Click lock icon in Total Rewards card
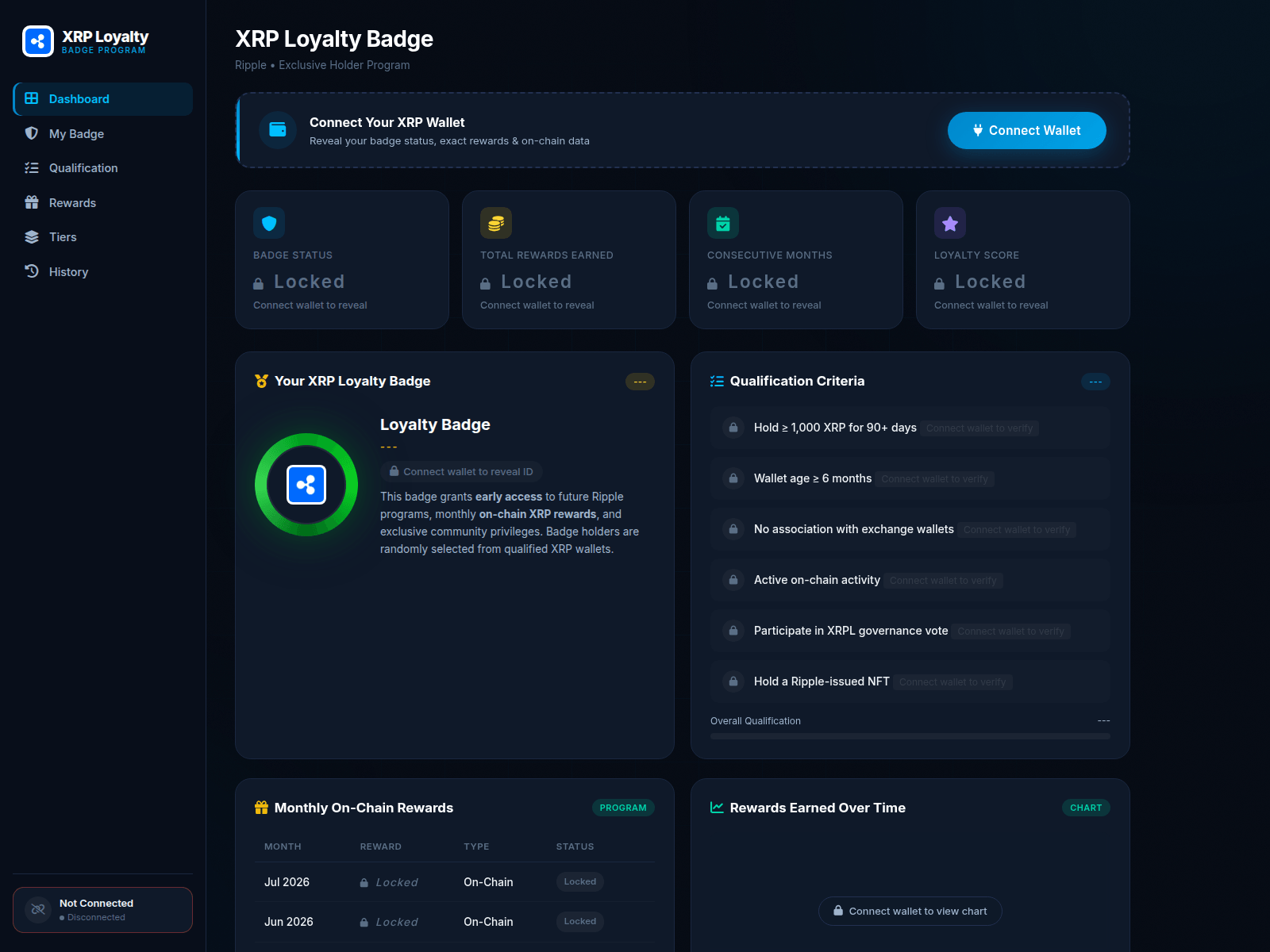 tap(485, 283)
